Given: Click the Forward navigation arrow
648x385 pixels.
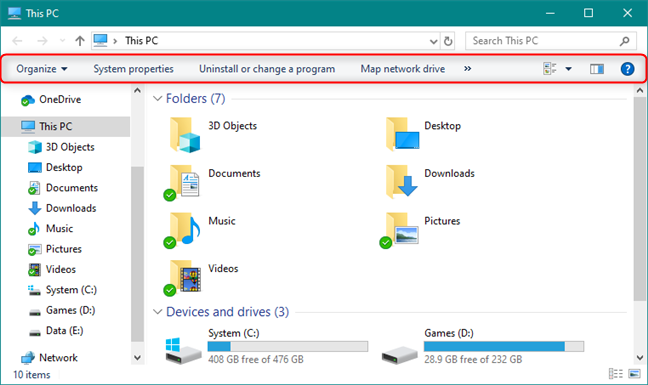Looking at the screenshot, I should [x=42, y=41].
